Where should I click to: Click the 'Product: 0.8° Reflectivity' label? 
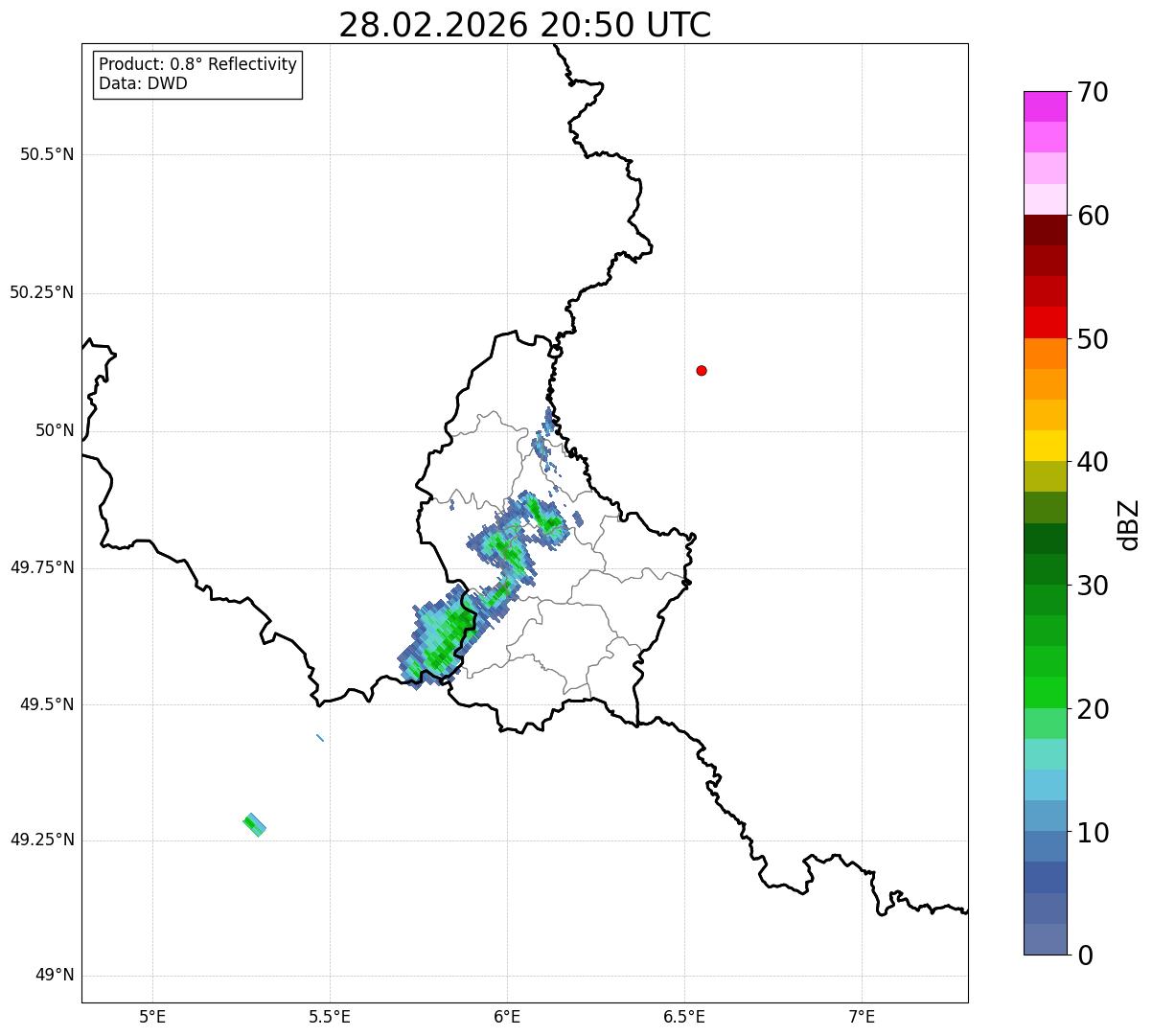click(198, 64)
